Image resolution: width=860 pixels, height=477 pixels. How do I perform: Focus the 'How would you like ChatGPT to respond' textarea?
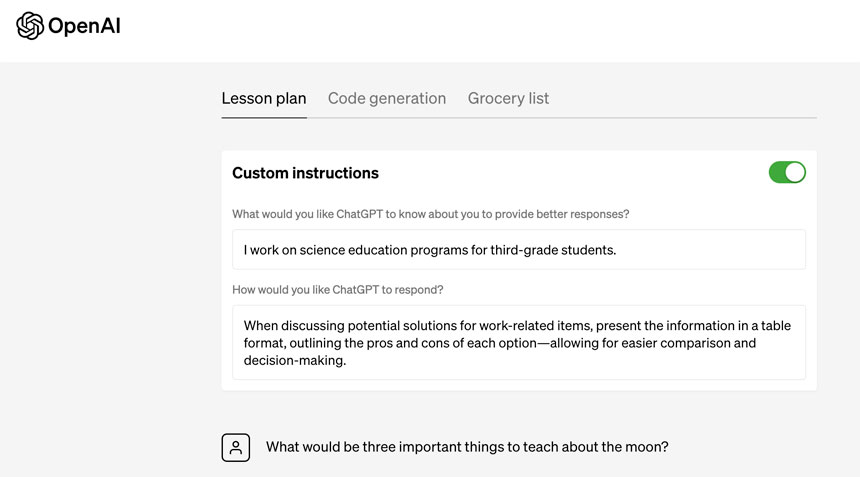pos(518,343)
